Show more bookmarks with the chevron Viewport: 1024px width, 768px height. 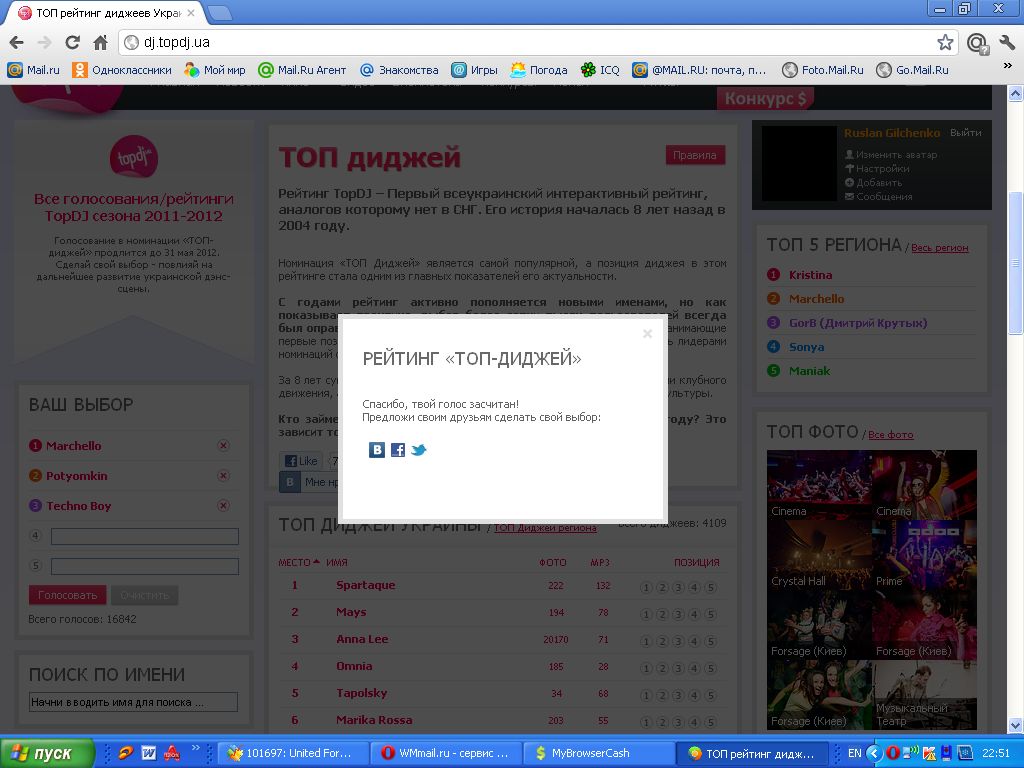[1007, 66]
